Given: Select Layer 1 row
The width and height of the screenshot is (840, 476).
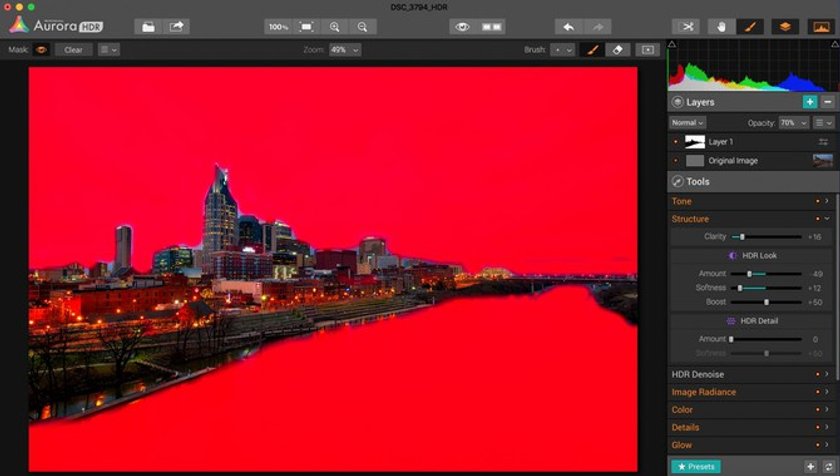Looking at the screenshot, I should tap(753, 142).
